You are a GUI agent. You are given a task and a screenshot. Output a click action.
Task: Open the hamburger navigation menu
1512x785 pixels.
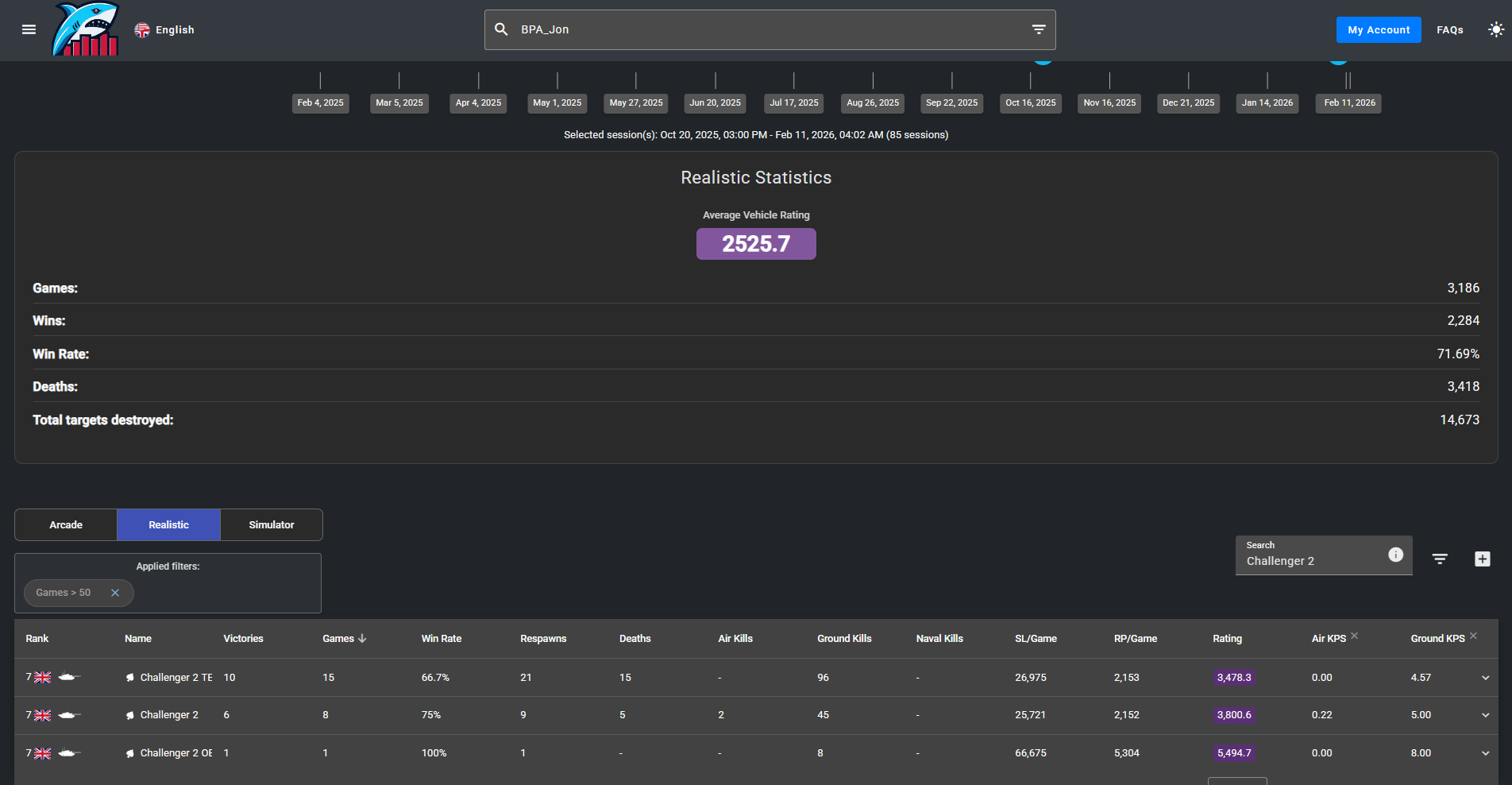pyautogui.click(x=29, y=29)
